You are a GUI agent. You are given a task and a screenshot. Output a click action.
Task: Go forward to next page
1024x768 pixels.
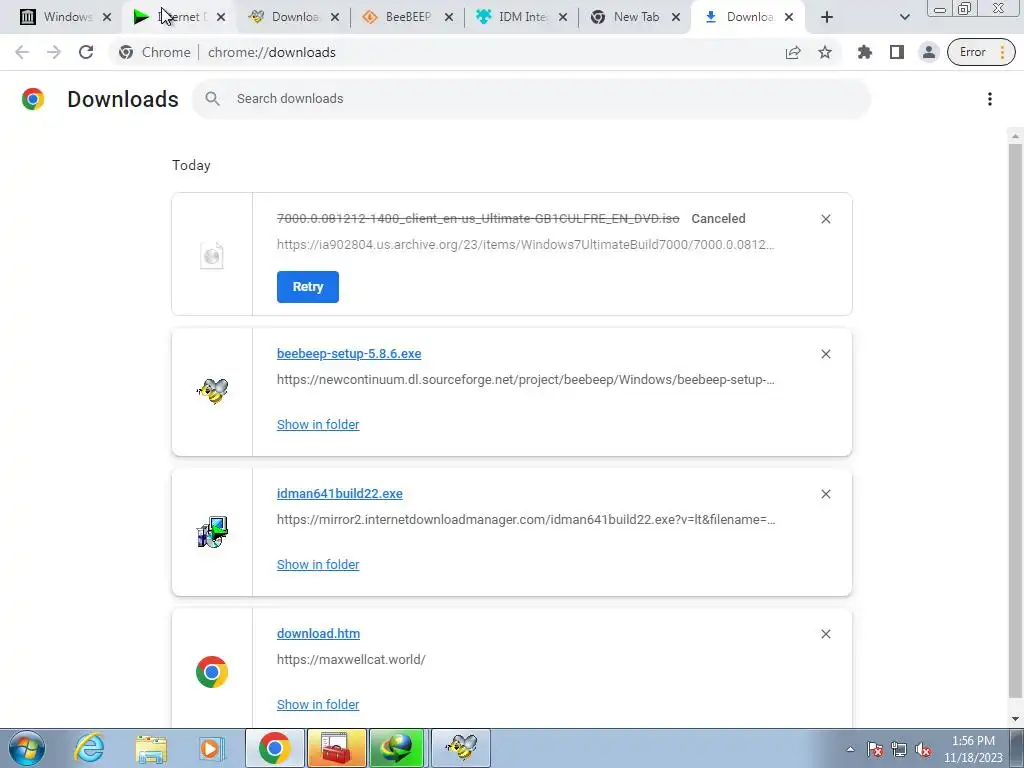coord(54,52)
